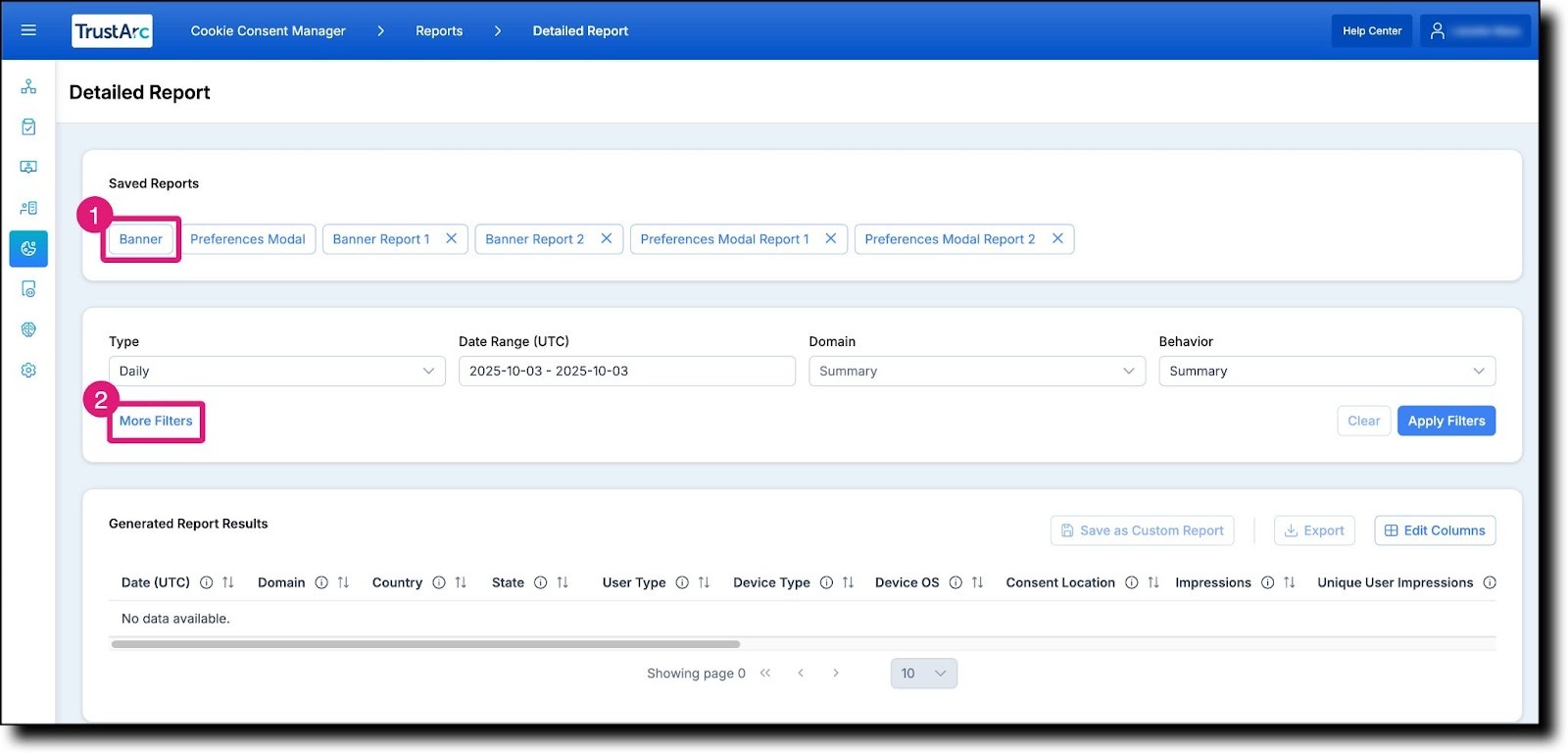Select Preferences Modal Report 2 saved report
The image size is (1568, 753).
950,238
